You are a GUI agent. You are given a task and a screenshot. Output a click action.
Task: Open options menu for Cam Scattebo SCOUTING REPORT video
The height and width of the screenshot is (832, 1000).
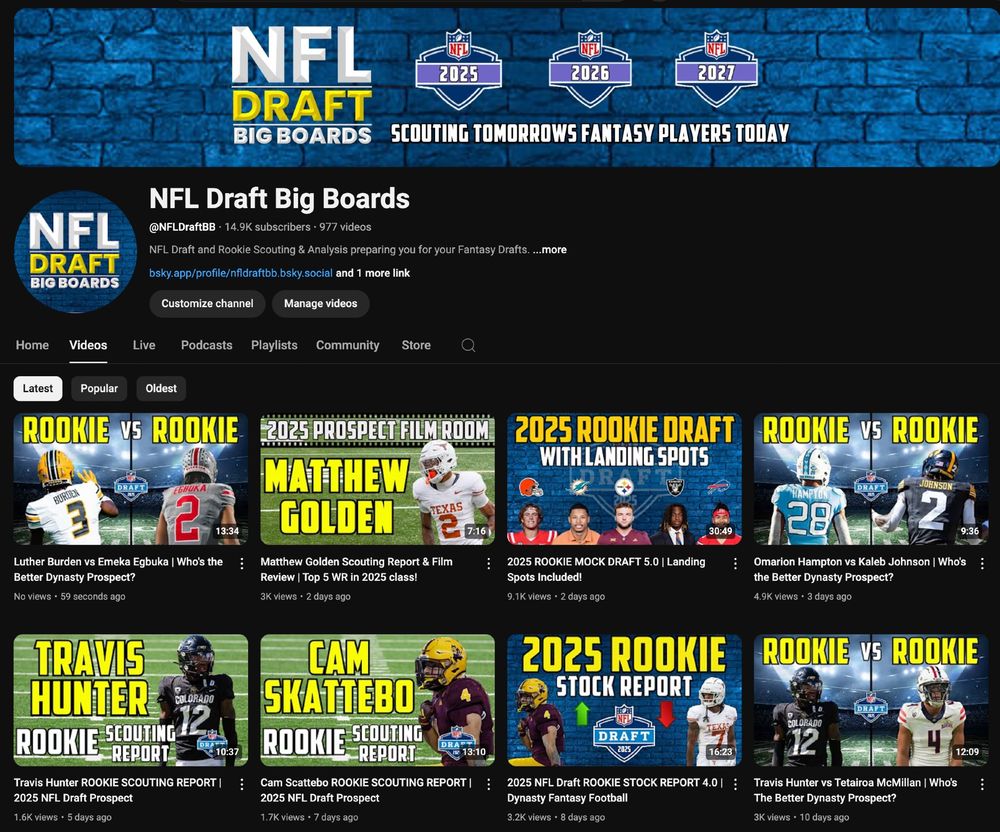click(489, 784)
